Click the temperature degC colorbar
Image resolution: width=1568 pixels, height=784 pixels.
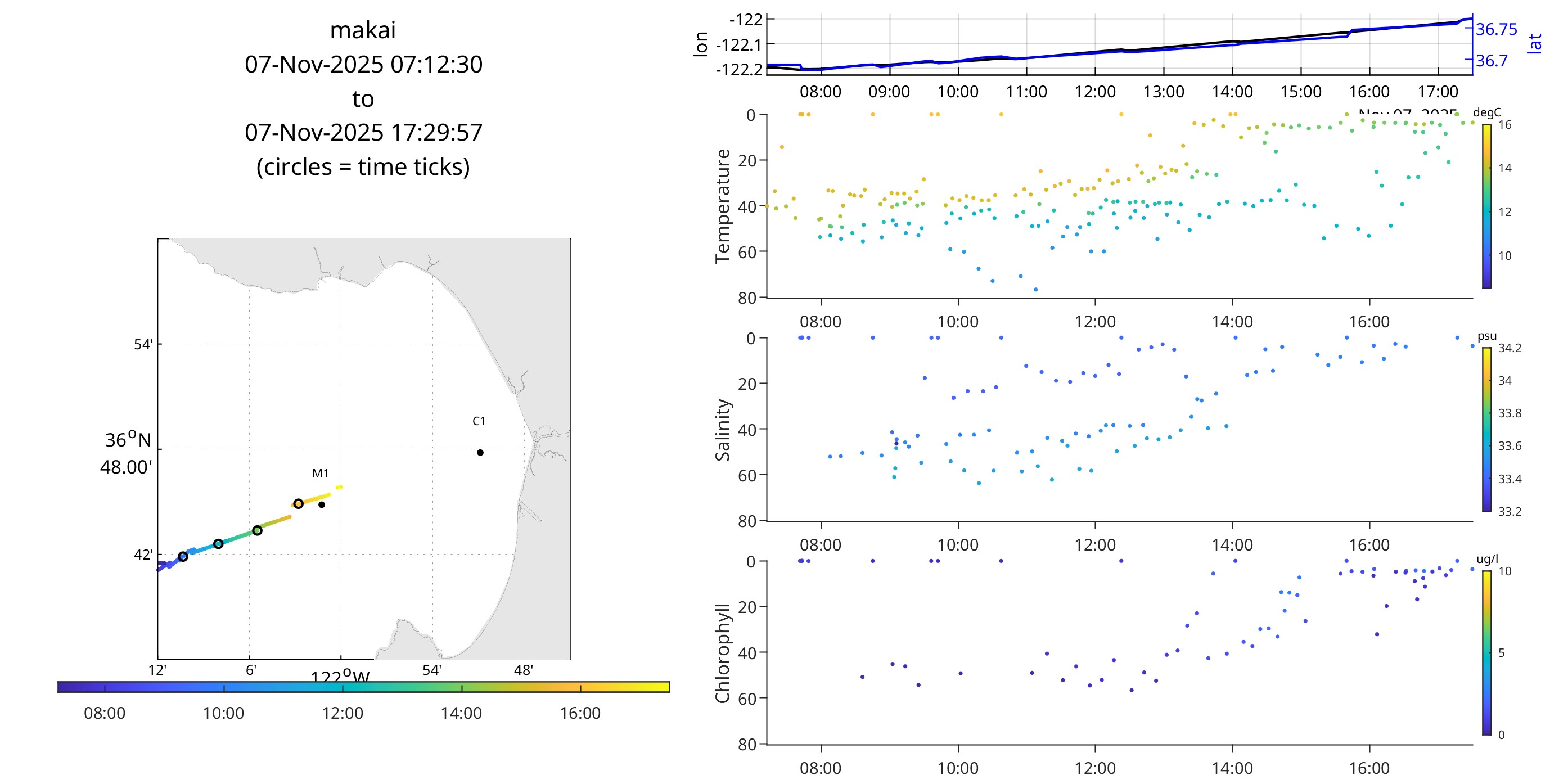[x=1486, y=206]
